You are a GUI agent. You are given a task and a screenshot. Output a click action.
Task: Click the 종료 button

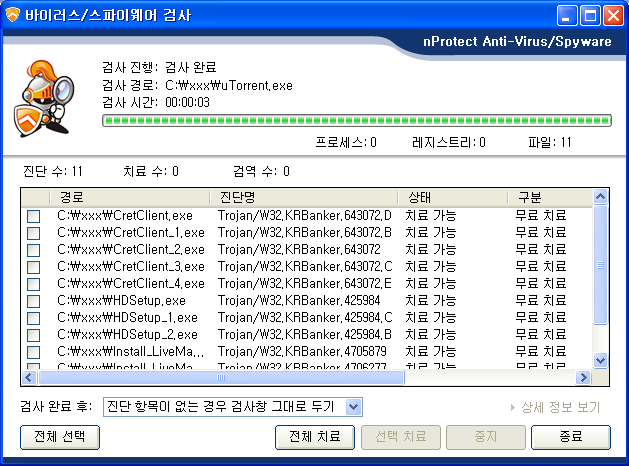click(571, 437)
